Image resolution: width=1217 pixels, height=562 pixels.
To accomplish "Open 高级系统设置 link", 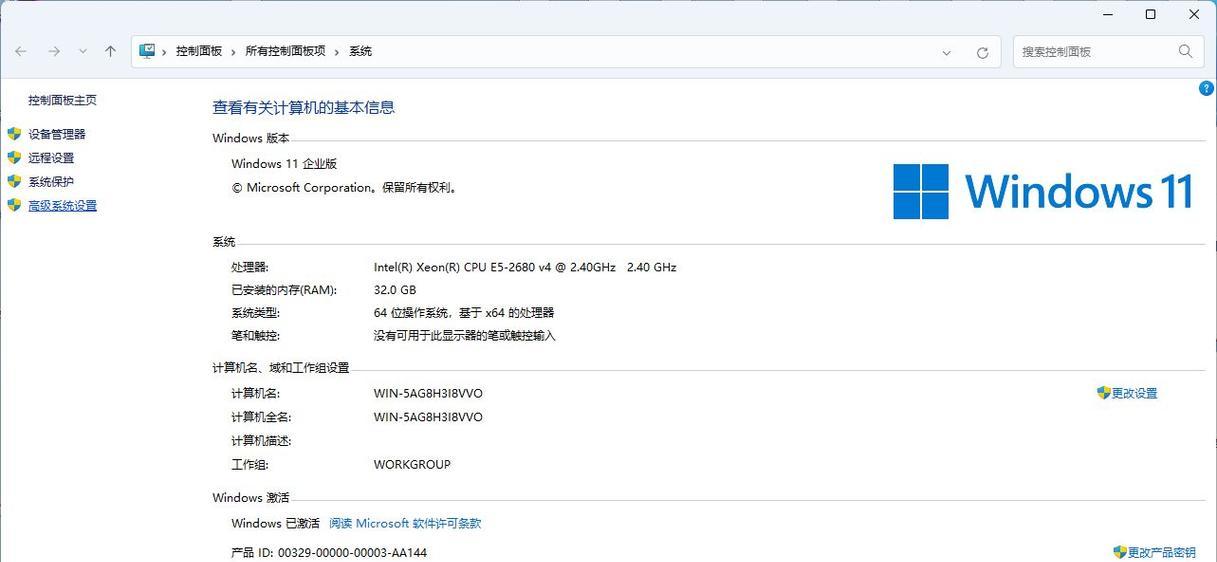I will coord(62,206).
